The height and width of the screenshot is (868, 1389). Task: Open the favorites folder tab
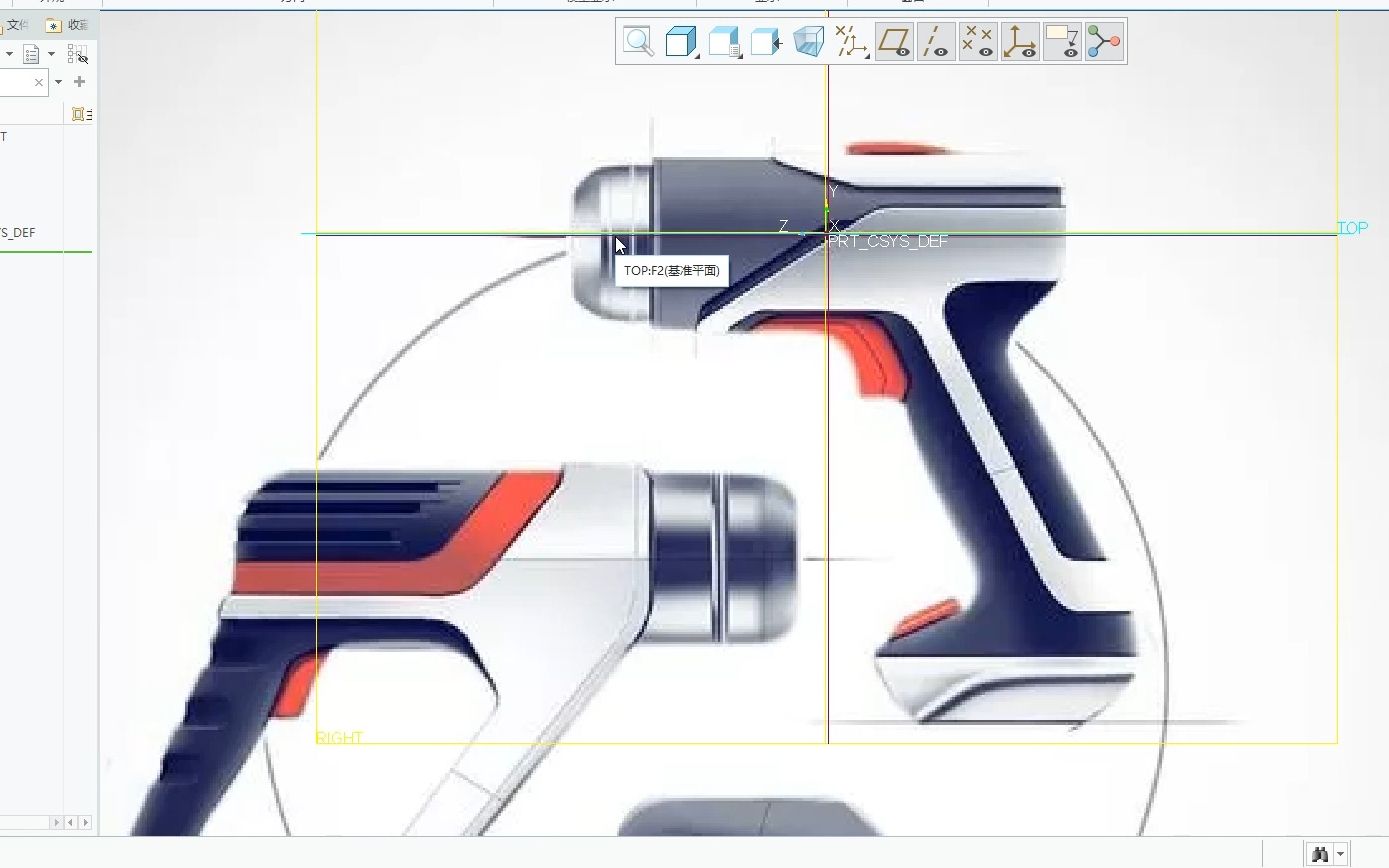pos(67,25)
